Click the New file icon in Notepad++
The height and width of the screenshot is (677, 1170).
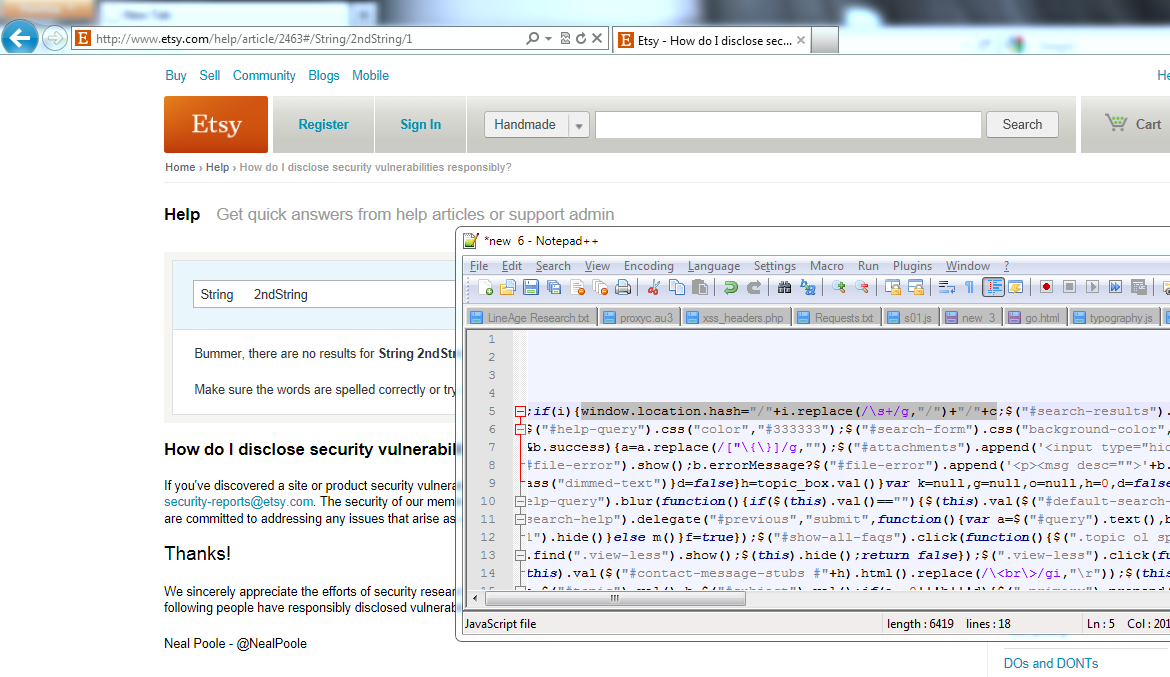pyautogui.click(x=485, y=287)
